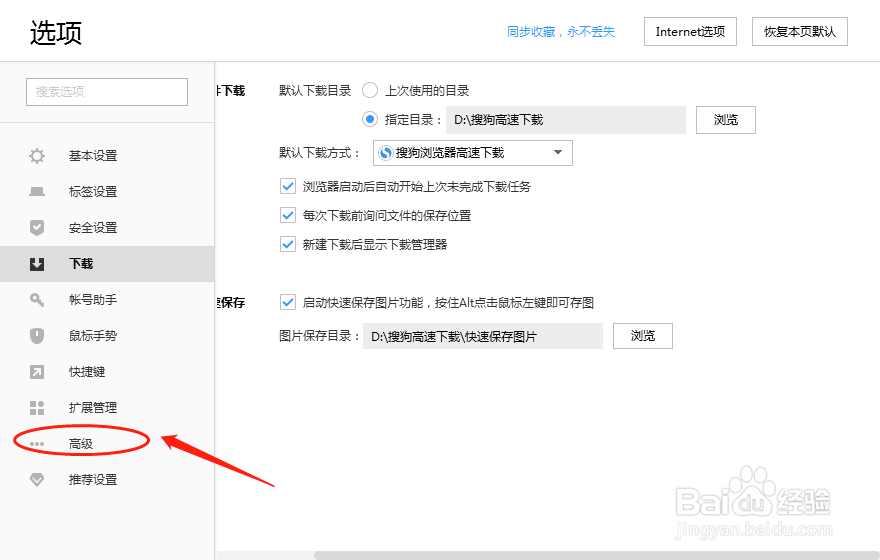Viewport: 880px width, 560px height.
Task: Click the three-dot icon beside 高级
Action: [x=37, y=444]
